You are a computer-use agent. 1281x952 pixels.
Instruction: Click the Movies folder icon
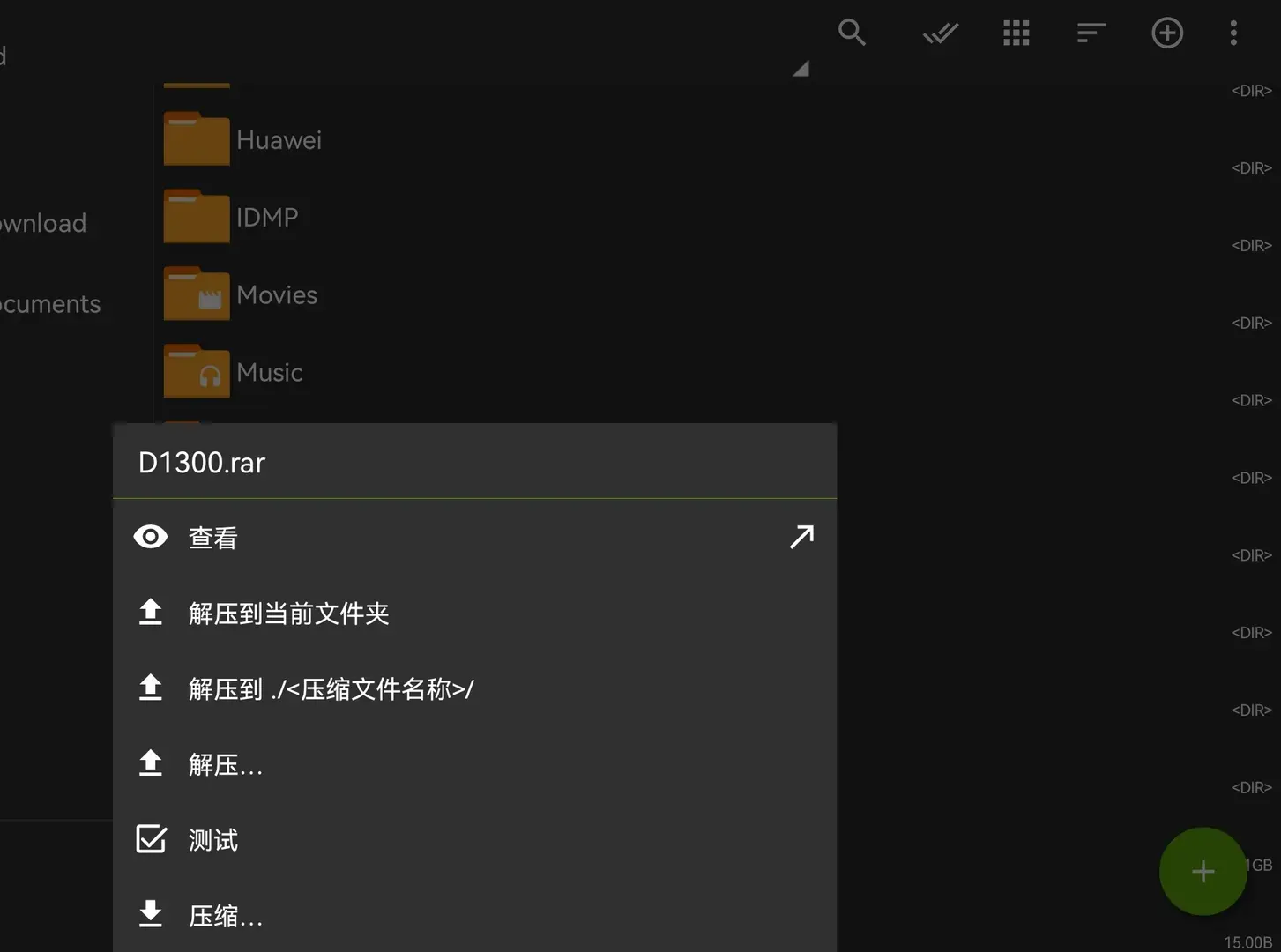(197, 294)
